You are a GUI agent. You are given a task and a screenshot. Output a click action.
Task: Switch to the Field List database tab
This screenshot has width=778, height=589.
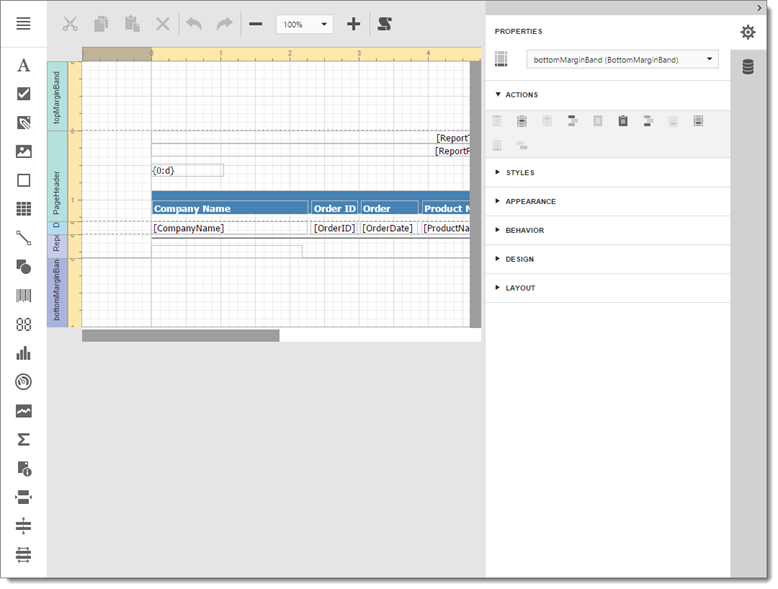748,67
